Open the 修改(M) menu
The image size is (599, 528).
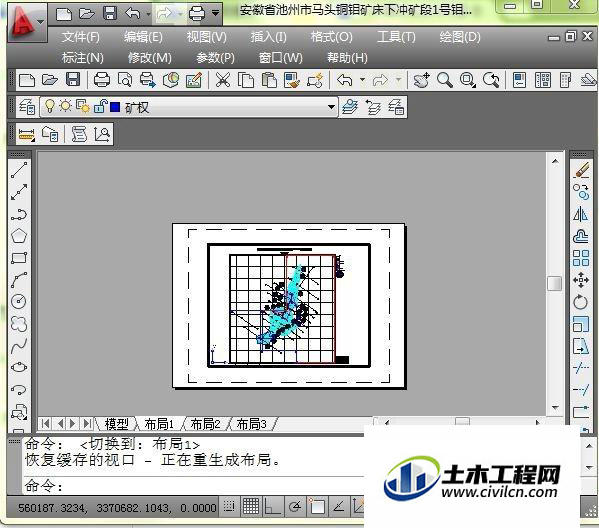[x=150, y=58]
